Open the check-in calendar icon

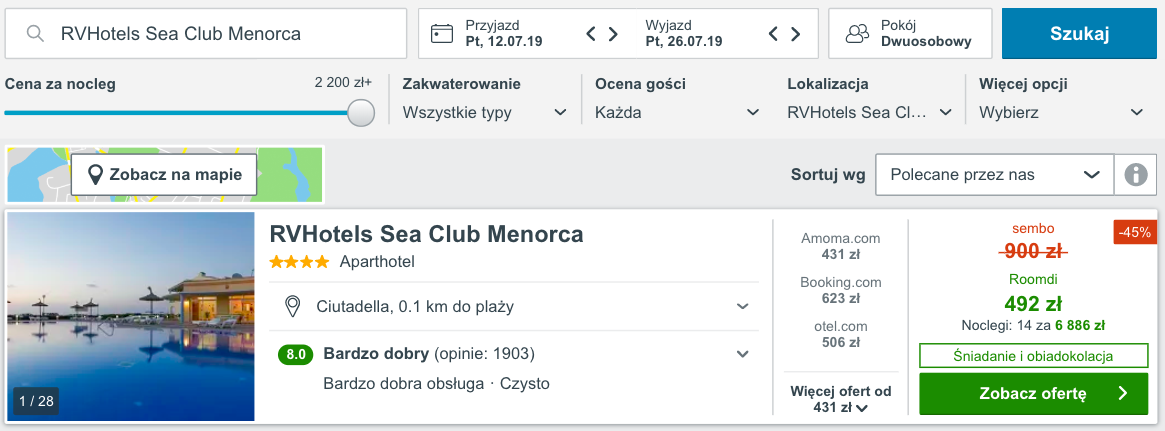[442, 33]
